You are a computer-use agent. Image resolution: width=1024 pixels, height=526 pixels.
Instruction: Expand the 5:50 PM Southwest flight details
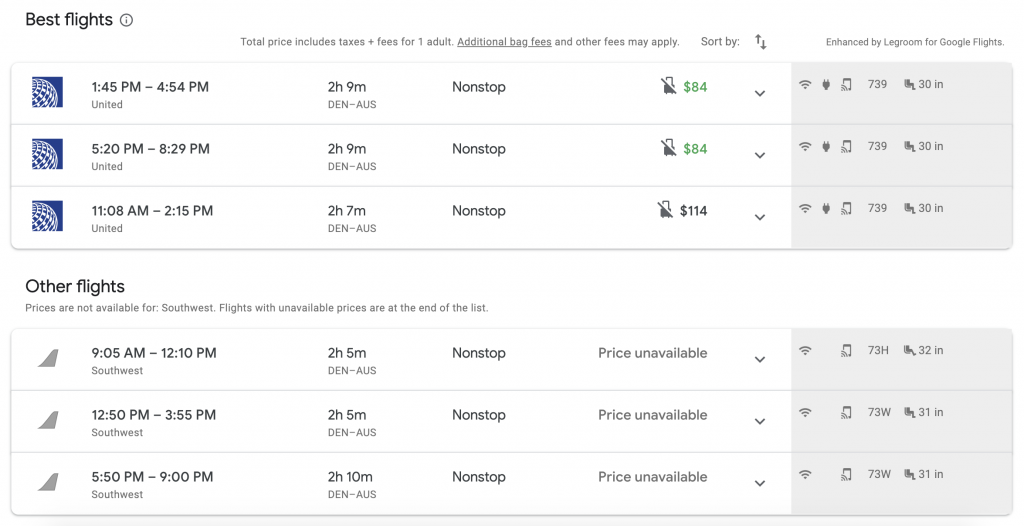[x=760, y=484]
